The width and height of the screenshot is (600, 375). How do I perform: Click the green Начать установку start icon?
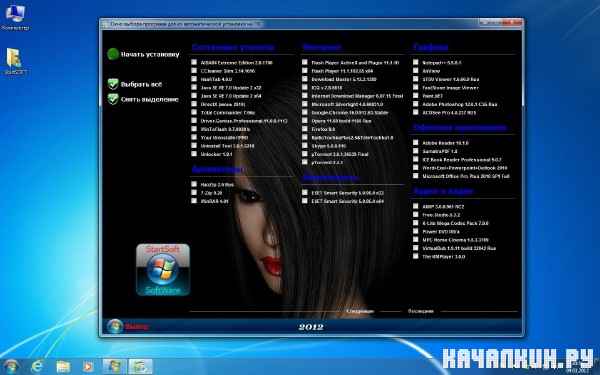[x=113, y=54]
